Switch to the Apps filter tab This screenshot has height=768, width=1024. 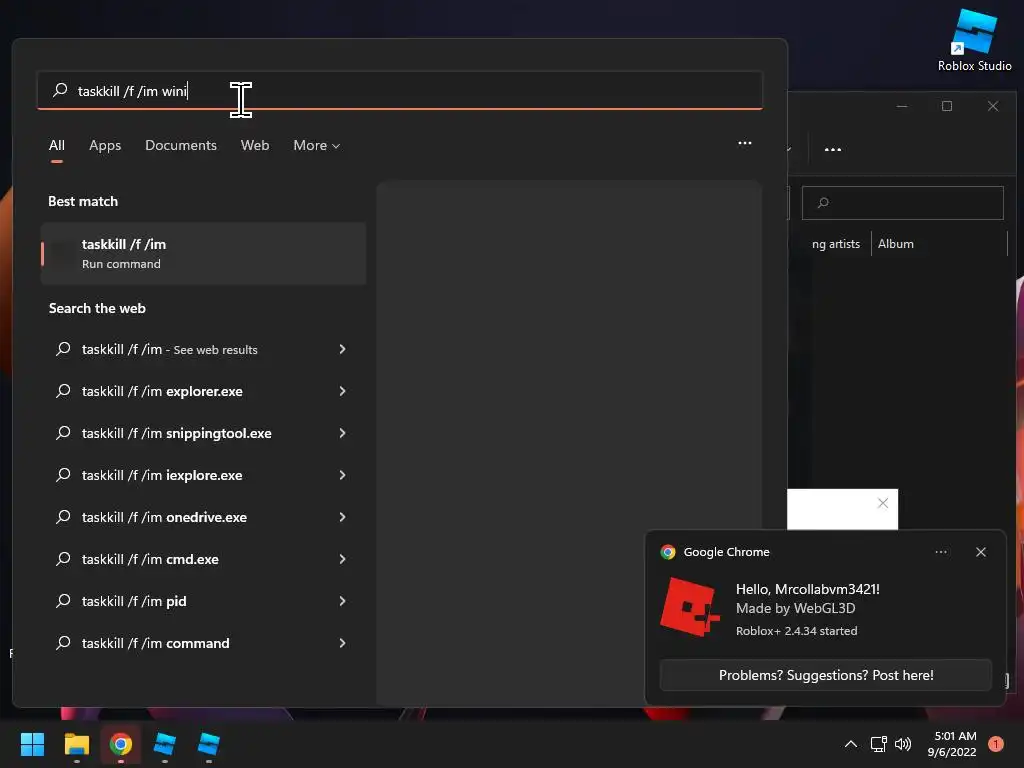[105, 146]
